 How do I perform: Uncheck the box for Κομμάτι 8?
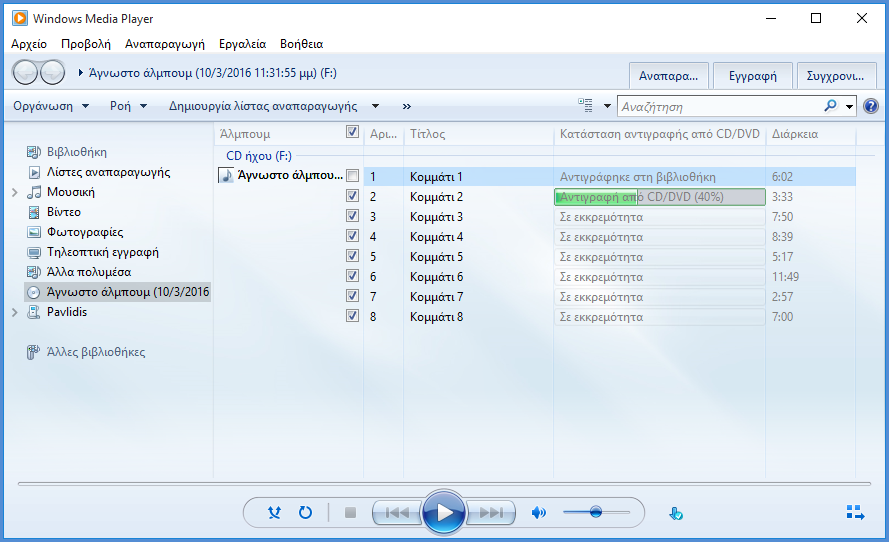click(x=352, y=315)
